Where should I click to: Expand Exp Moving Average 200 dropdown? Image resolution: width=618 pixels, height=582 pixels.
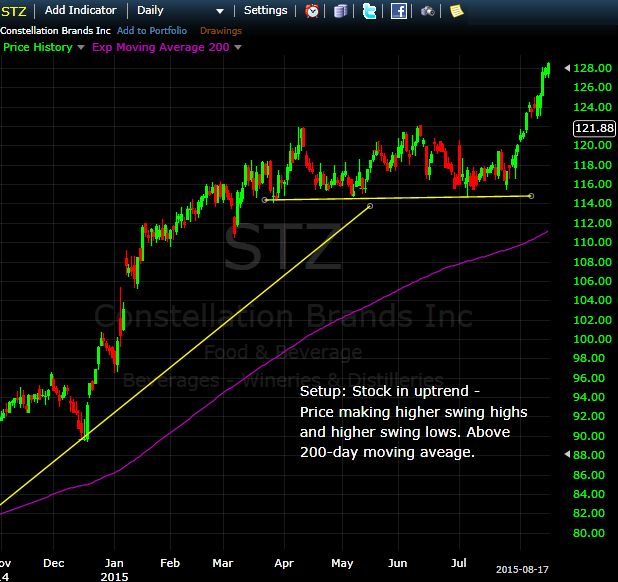point(237,47)
